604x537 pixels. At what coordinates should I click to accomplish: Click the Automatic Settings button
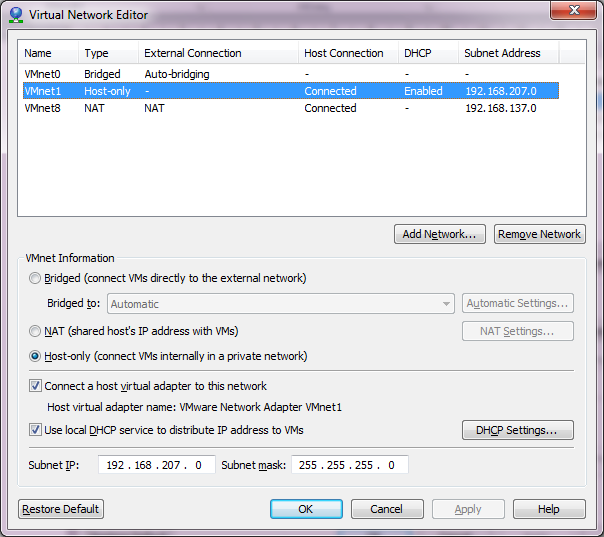click(x=517, y=303)
